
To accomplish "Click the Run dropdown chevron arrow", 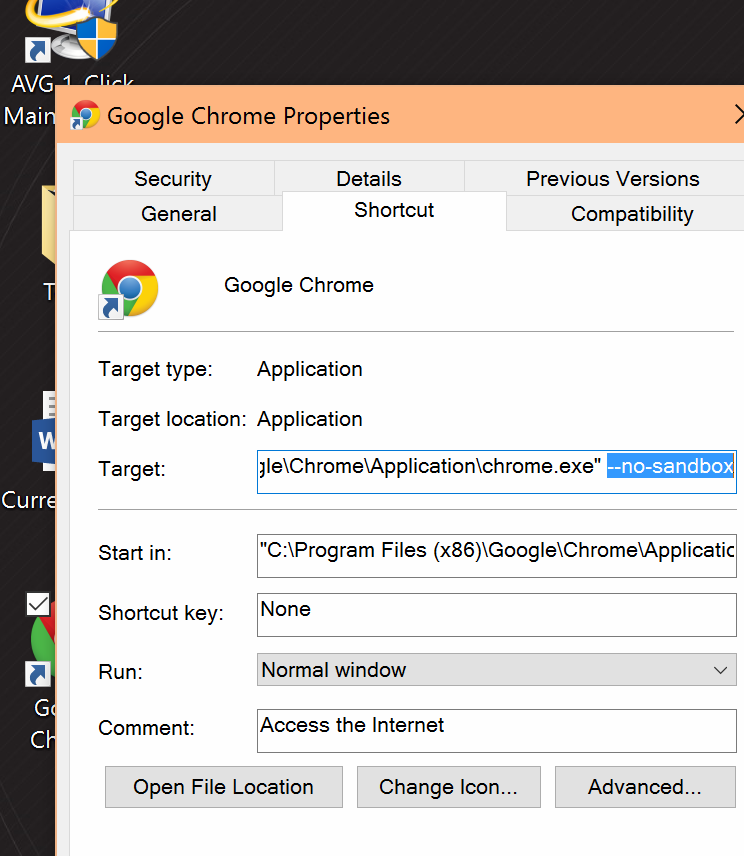I will click(x=721, y=670).
